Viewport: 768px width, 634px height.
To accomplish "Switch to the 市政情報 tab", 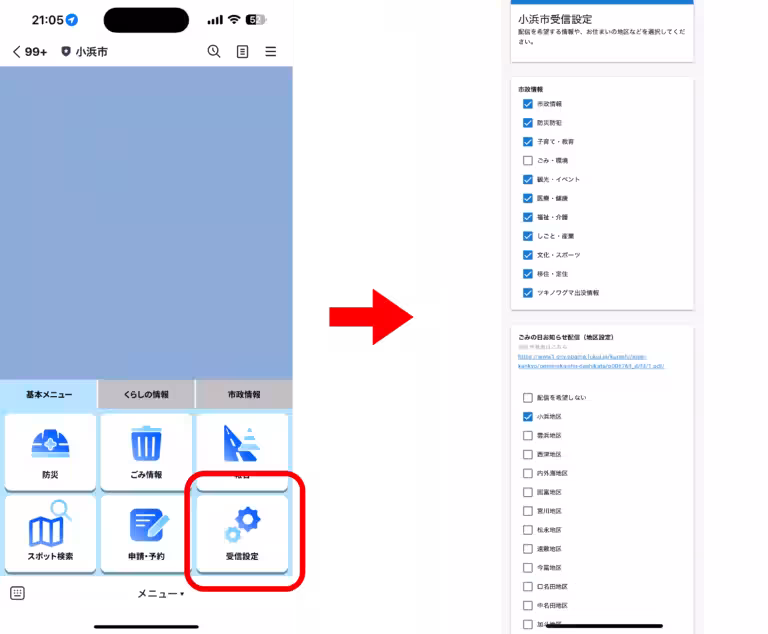I will (244, 395).
